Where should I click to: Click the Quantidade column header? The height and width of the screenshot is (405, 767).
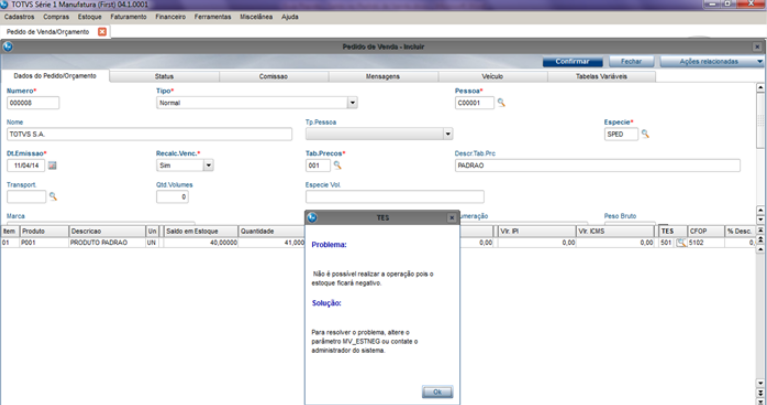(271, 231)
